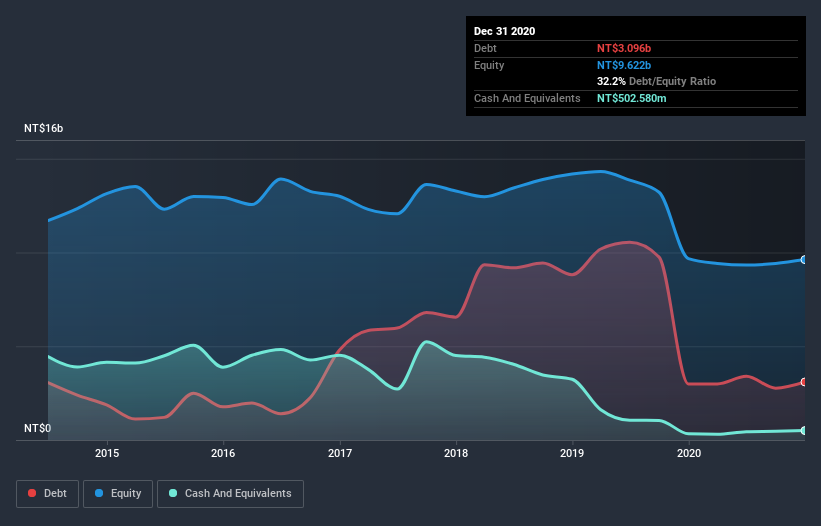Click the 2017 x-axis label
This screenshot has width=821, height=526.
pos(340,453)
